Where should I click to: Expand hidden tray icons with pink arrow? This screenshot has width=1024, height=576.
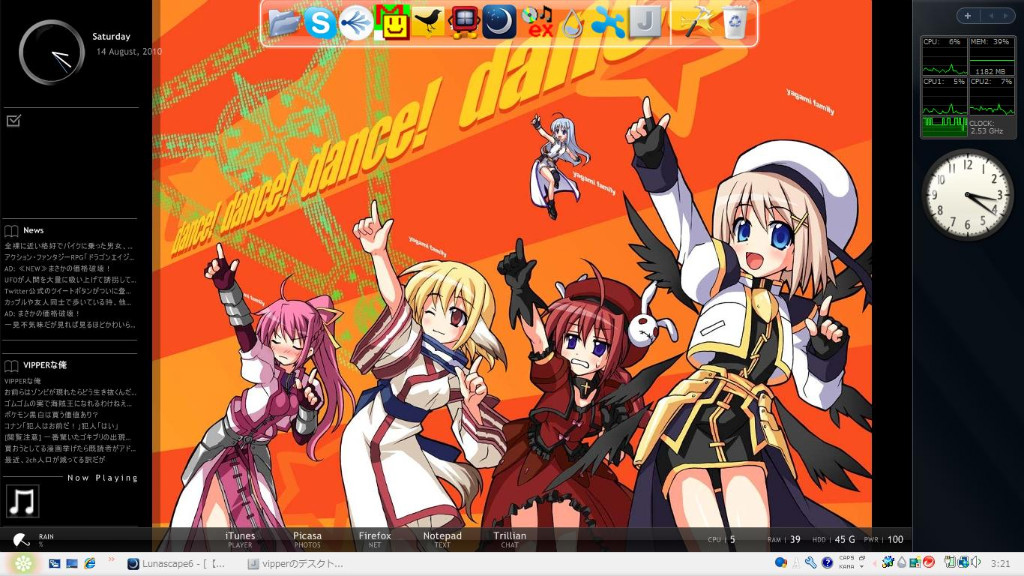tap(874, 564)
